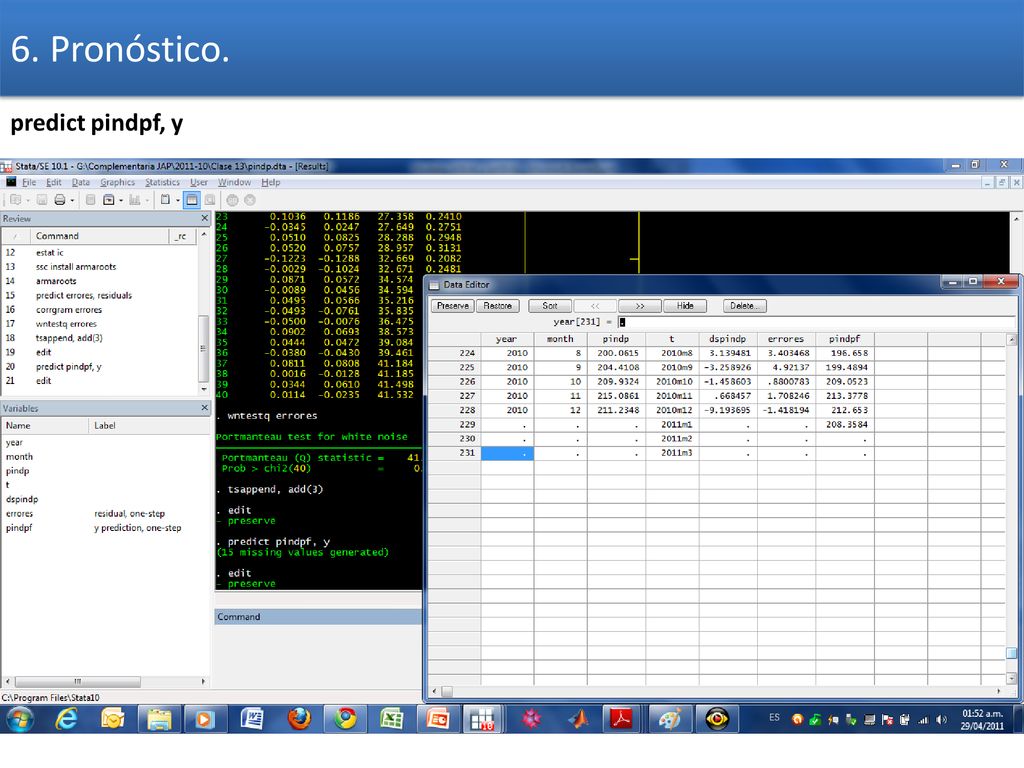Screen dimensions: 1024x768
Task: Click the Clear more condition toolbar icon
Action: click(232, 200)
